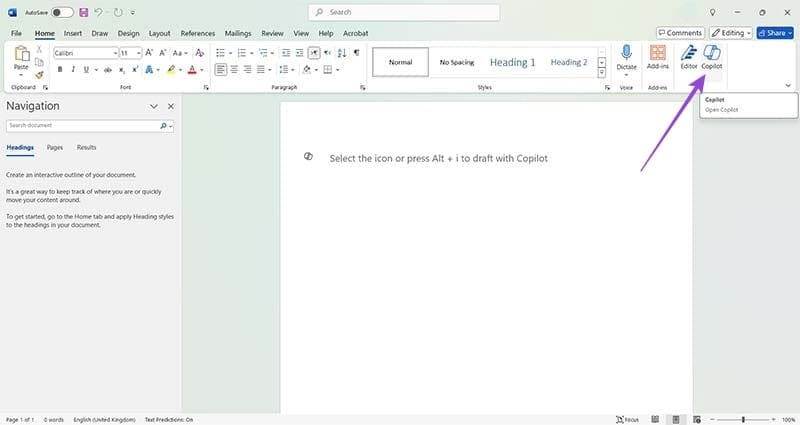
Task: Switch to Print Layout view
Action: click(676, 419)
